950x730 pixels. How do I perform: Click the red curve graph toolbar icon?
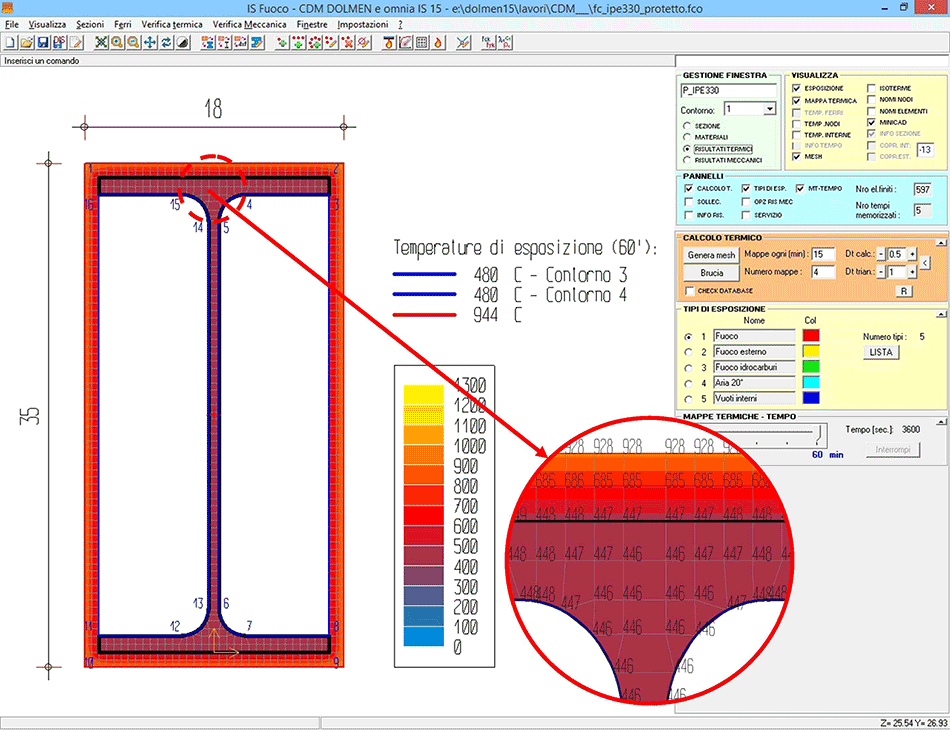[x=405, y=42]
